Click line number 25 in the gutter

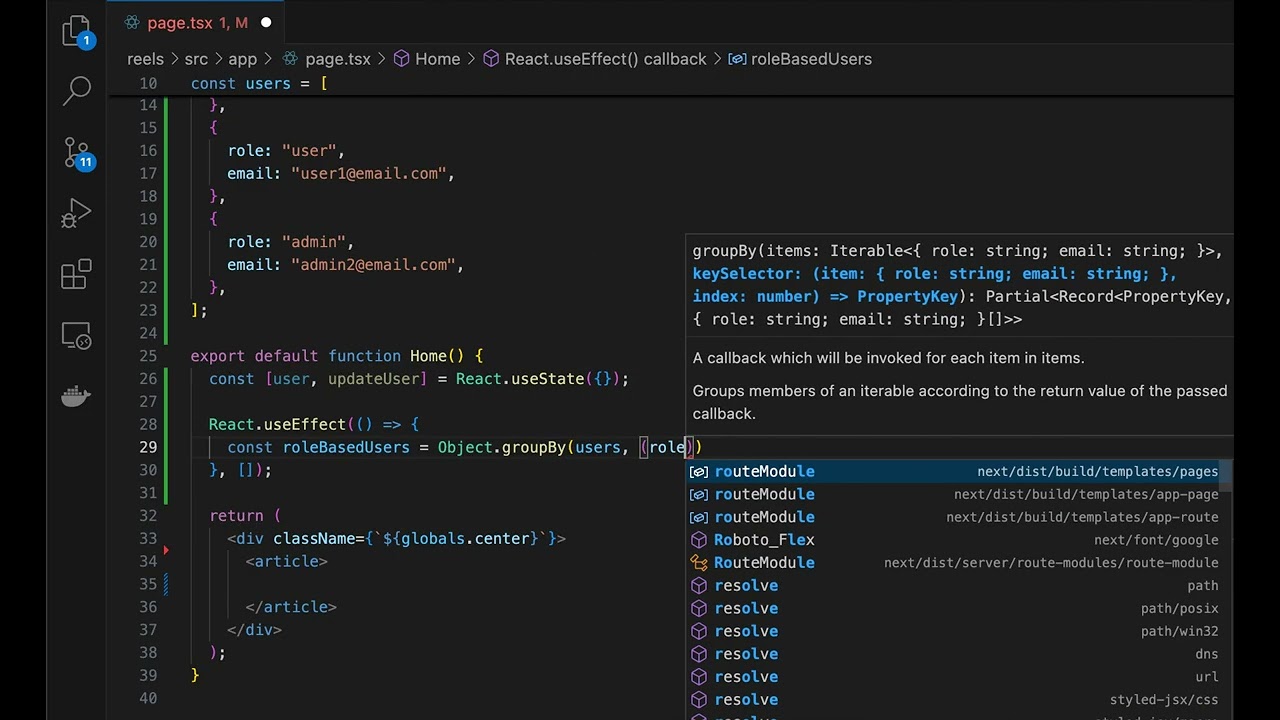point(148,356)
